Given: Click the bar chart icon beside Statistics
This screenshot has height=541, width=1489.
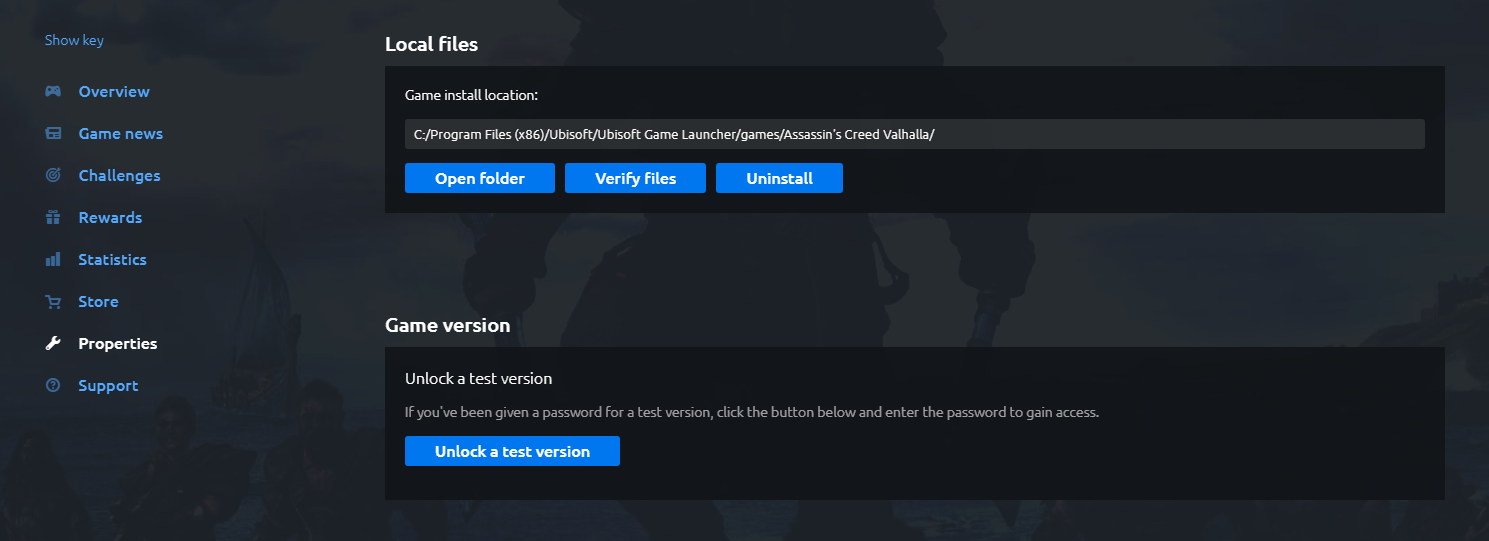Looking at the screenshot, I should tap(53, 260).
